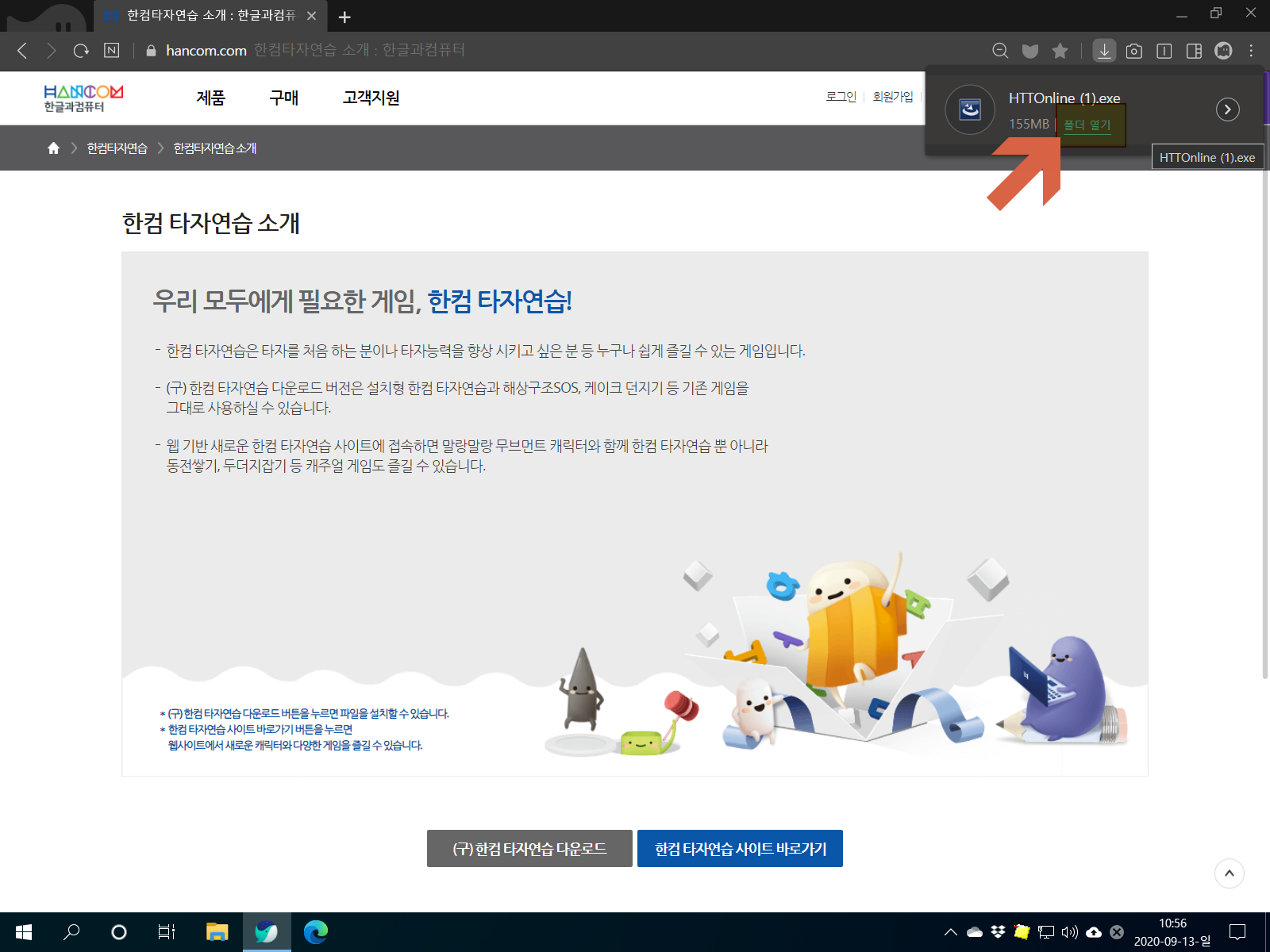
Task: Open the Naver home icon in the toolbar
Action: pos(112,51)
